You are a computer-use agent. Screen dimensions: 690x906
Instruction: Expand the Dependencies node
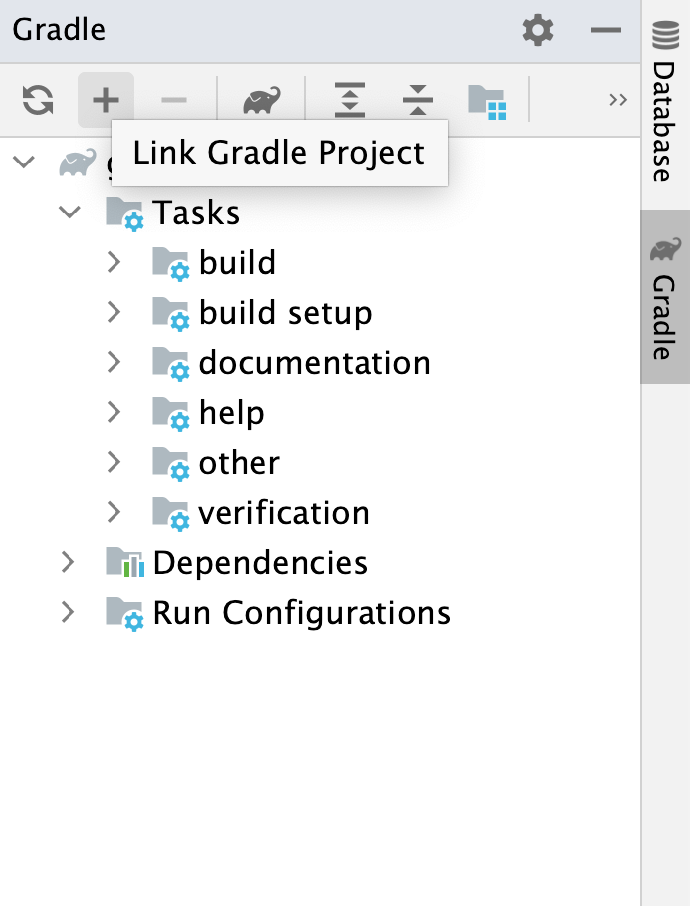(x=68, y=562)
